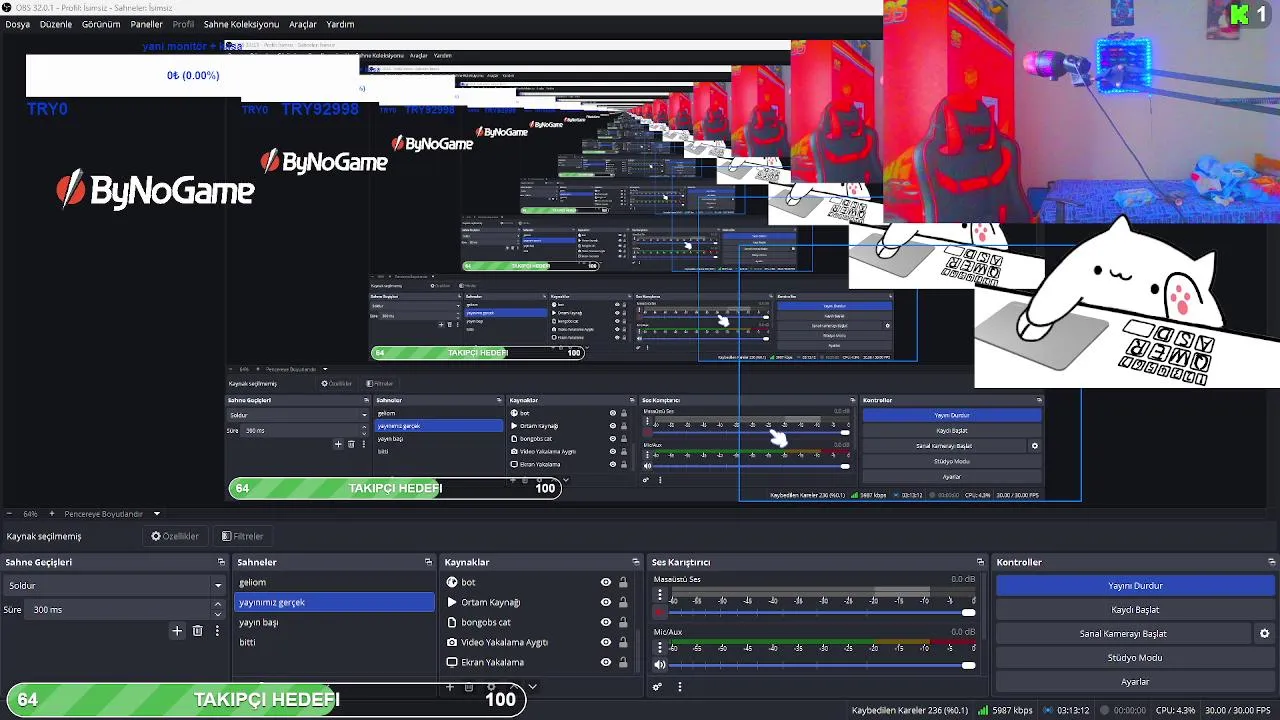Open the Yardım menu
1280x720 pixels.
coord(340,24)
